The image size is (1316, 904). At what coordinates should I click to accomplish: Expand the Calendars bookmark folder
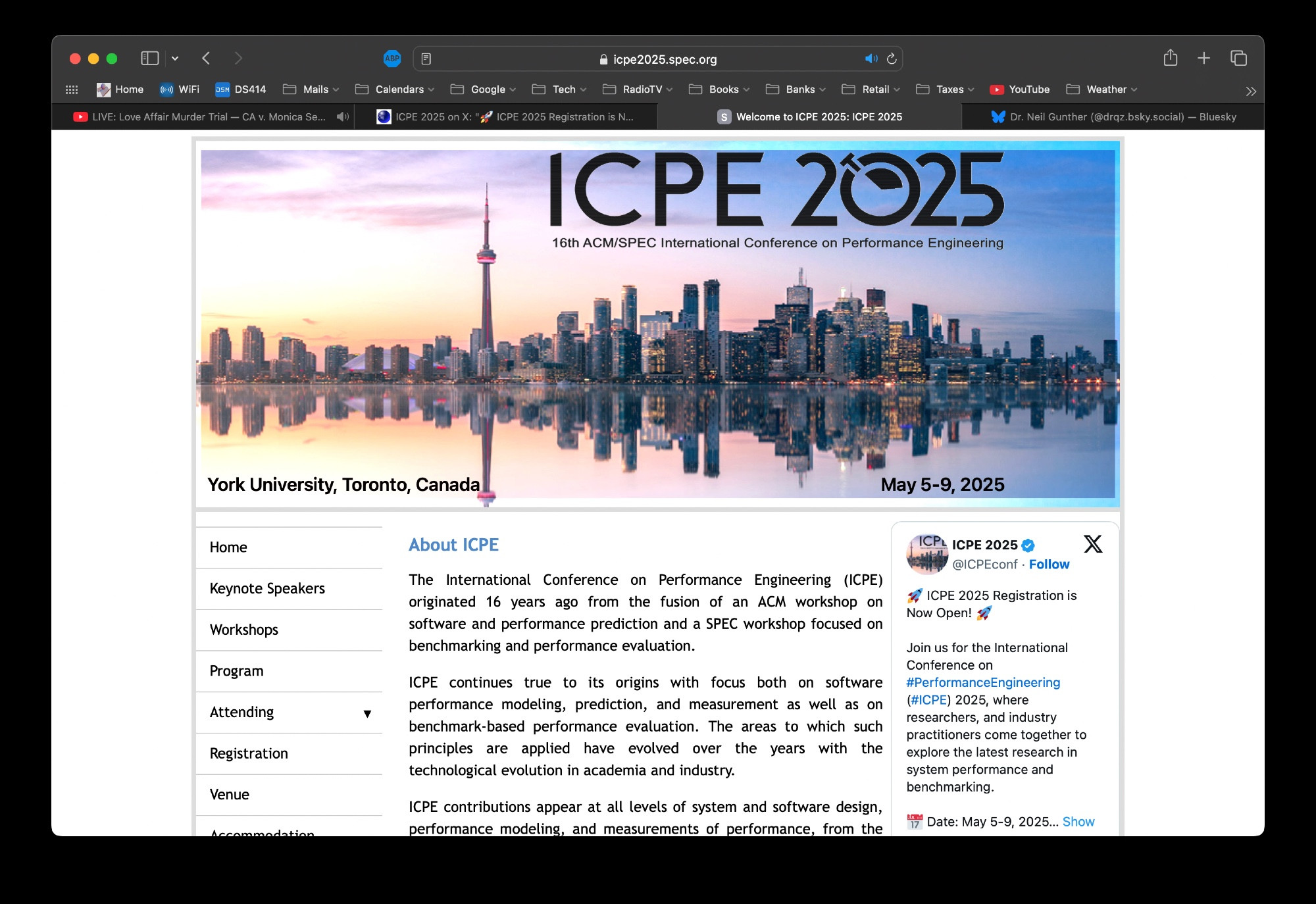[394, 89]
